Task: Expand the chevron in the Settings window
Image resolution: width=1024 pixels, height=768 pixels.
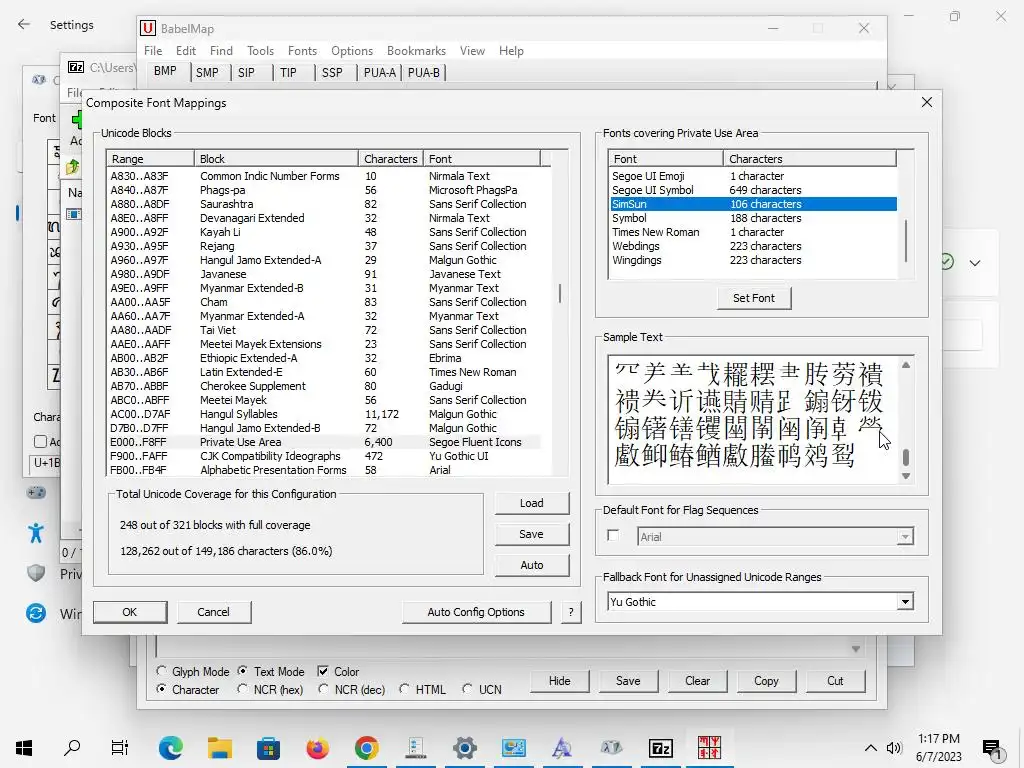Action: click(975, 263)
